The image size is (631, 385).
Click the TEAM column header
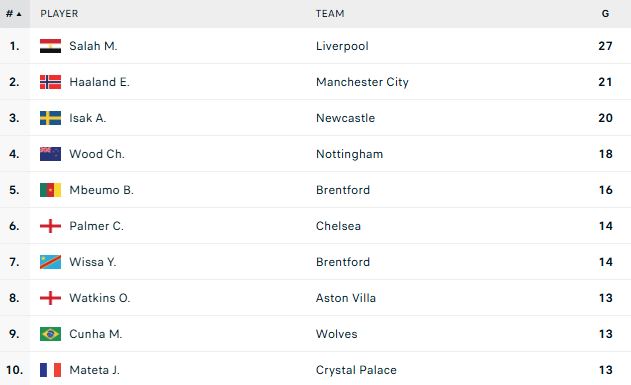point(330,14)
